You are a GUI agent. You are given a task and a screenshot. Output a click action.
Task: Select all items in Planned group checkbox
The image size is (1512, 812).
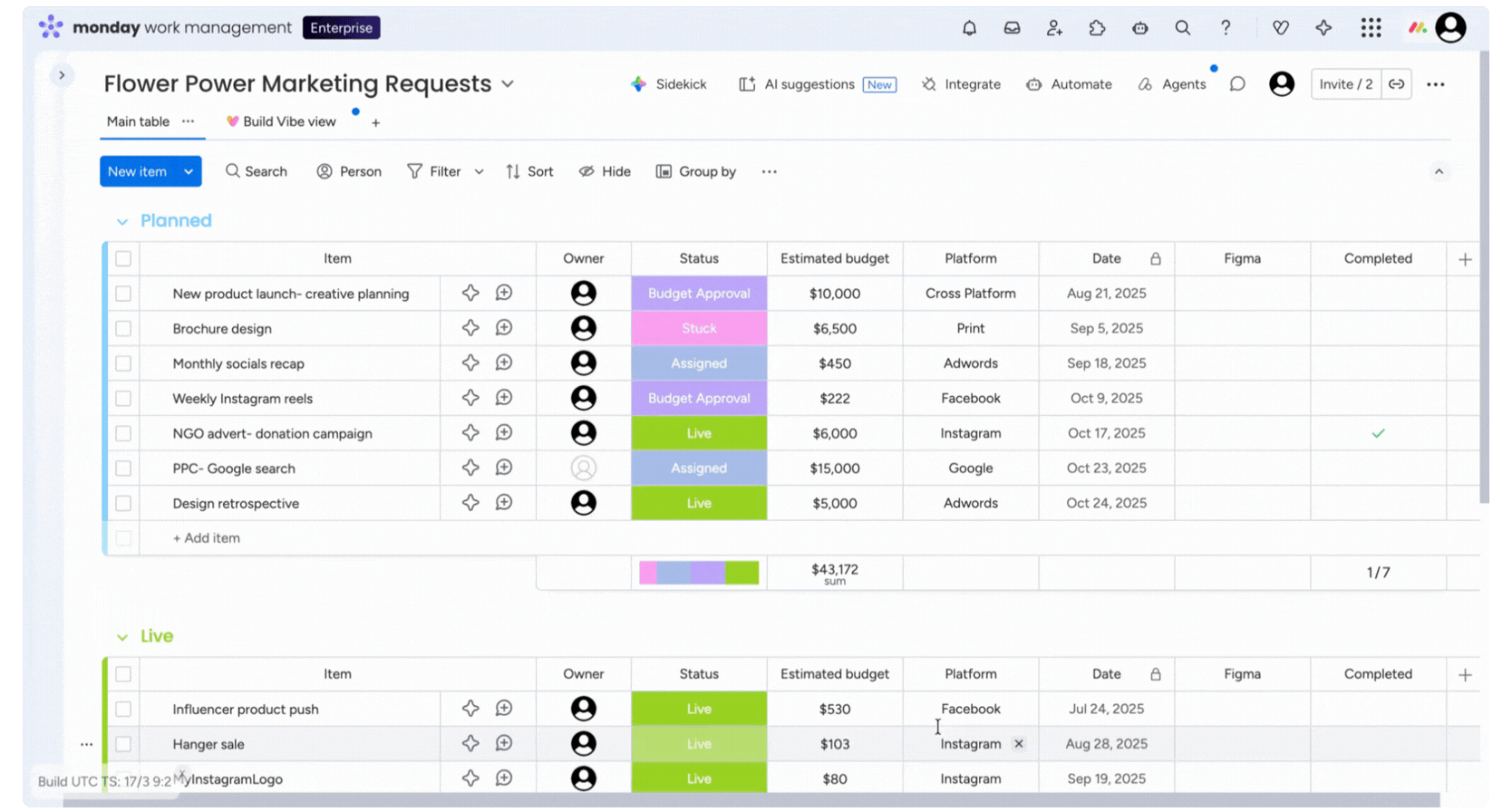pos(123,259)
